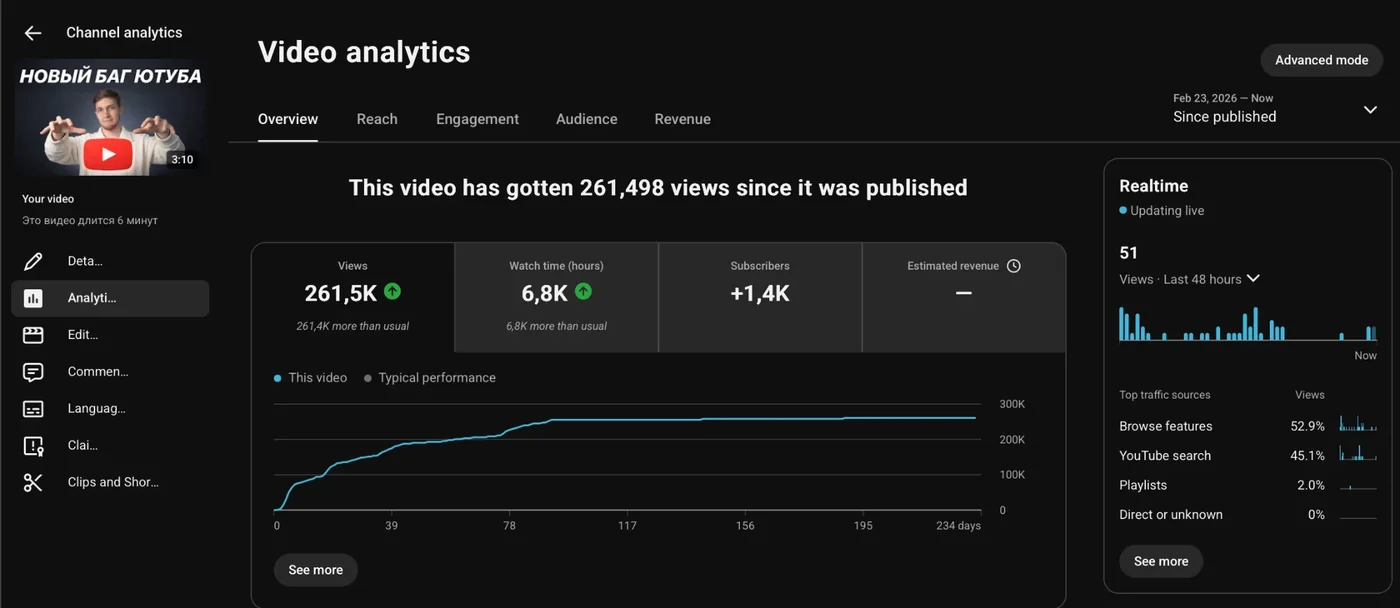
Task: Click the +1,4K subscribers value
Action: pos(760,293)
